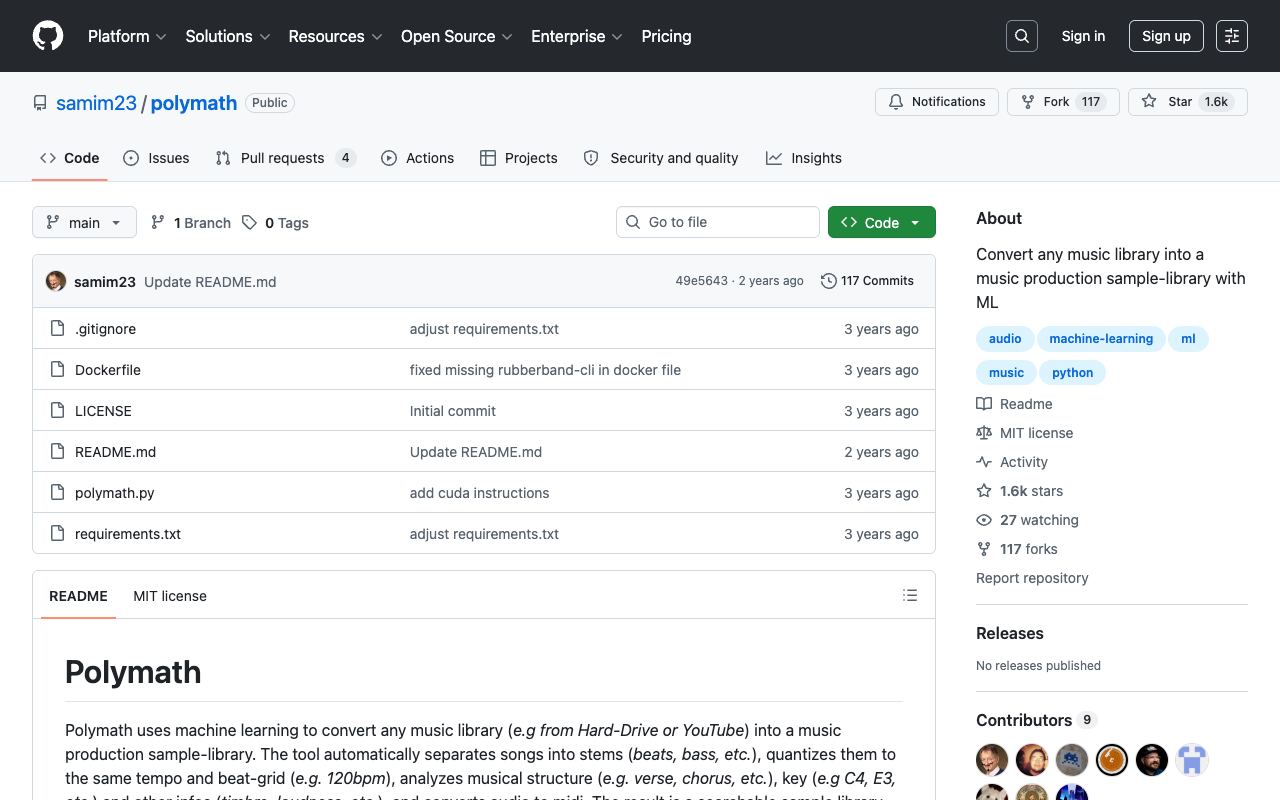
Task: Open commit hash 49e5643
Action: pyautogui.click(x=701, y=281)
